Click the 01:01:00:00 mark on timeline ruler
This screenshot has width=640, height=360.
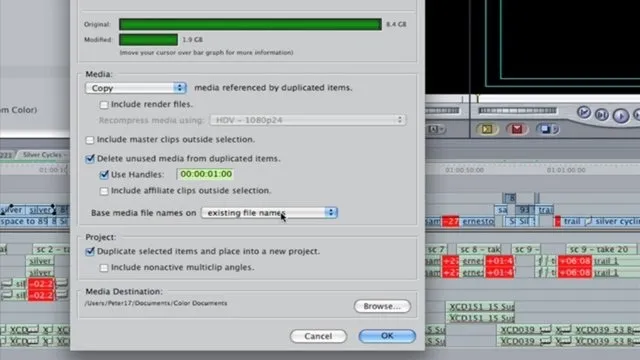point(566,170)
